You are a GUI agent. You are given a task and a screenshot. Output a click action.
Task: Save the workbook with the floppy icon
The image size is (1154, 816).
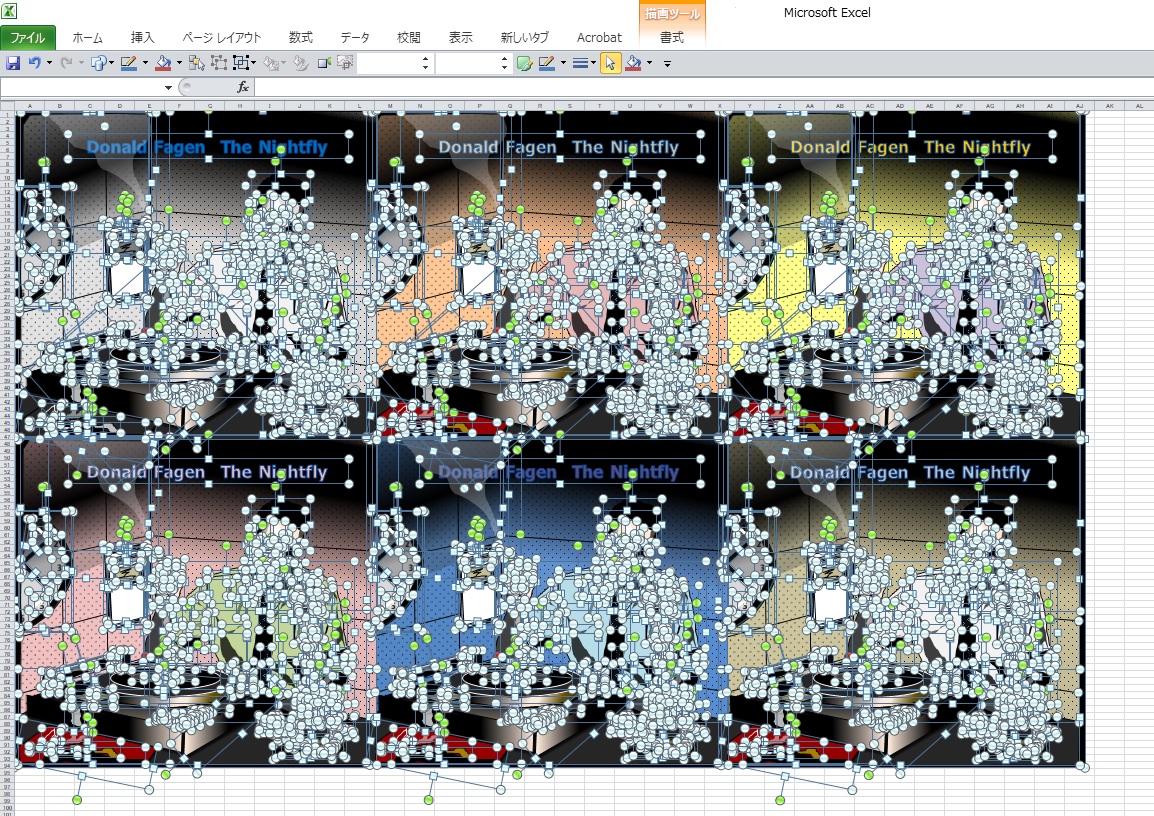pyautogui.click(x=13, y=63)
